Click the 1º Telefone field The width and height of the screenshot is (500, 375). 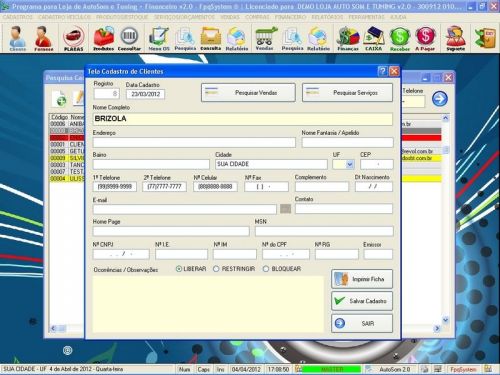115,187
